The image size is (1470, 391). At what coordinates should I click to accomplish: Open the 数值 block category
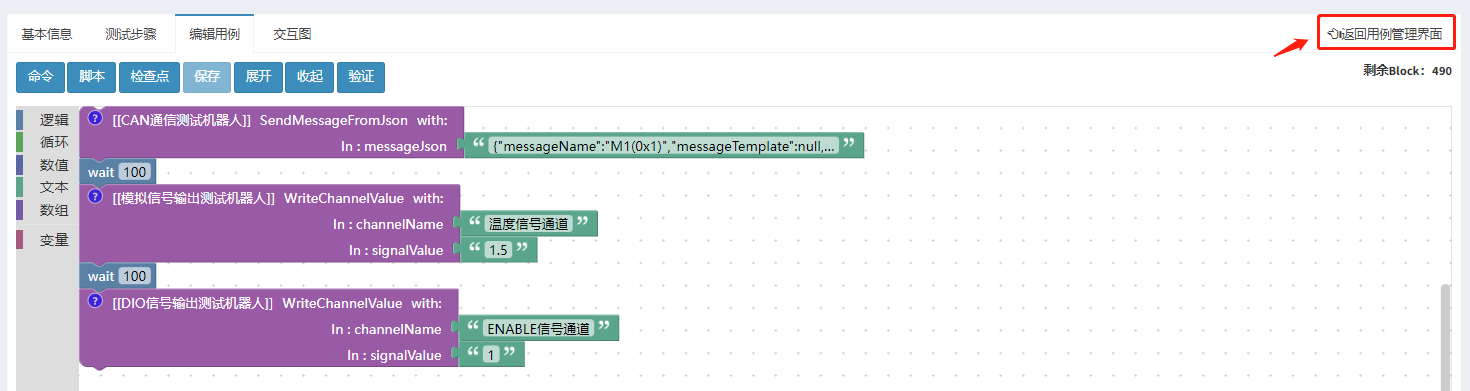[x=47, y=165]
